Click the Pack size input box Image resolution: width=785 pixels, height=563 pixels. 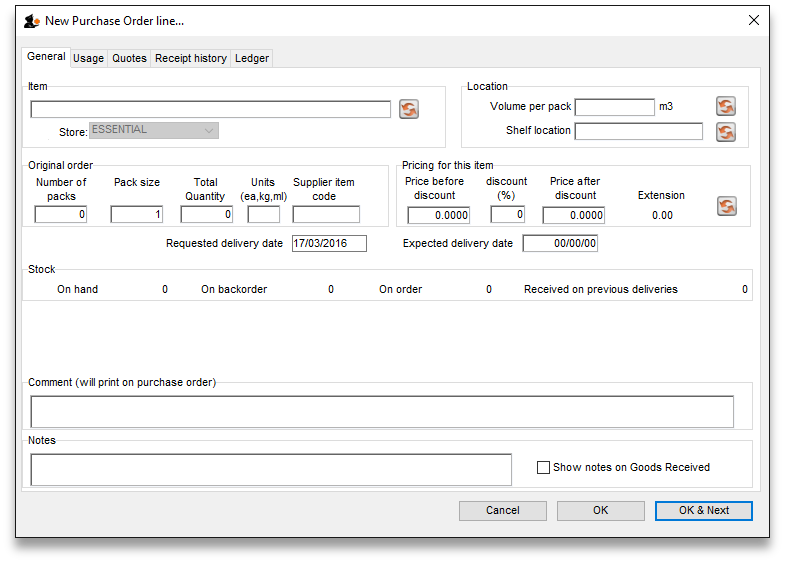[136, 214]
